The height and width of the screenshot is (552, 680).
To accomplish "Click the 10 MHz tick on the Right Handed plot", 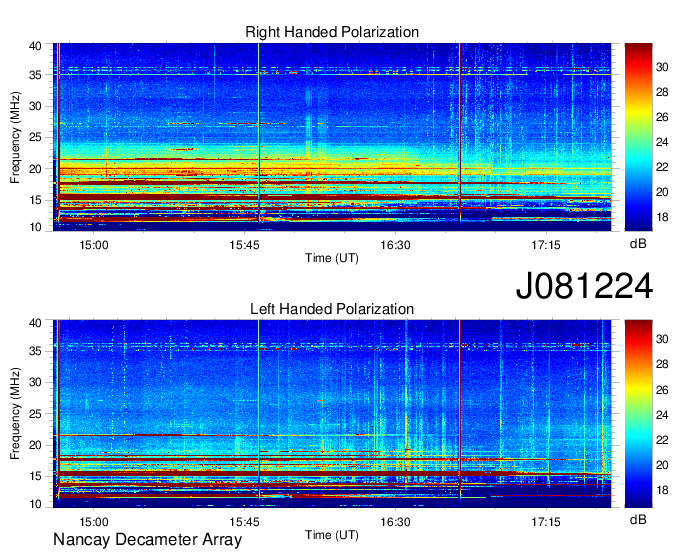I will point(35,227).
